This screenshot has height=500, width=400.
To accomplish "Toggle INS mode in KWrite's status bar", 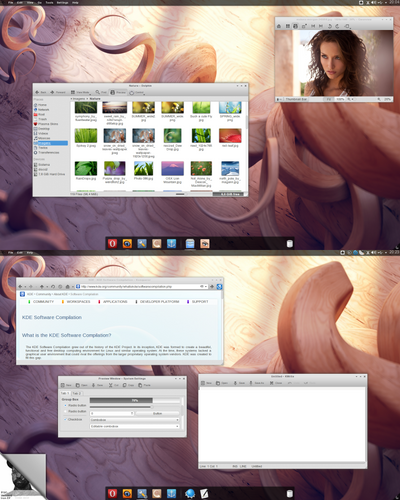I will 235,466.
